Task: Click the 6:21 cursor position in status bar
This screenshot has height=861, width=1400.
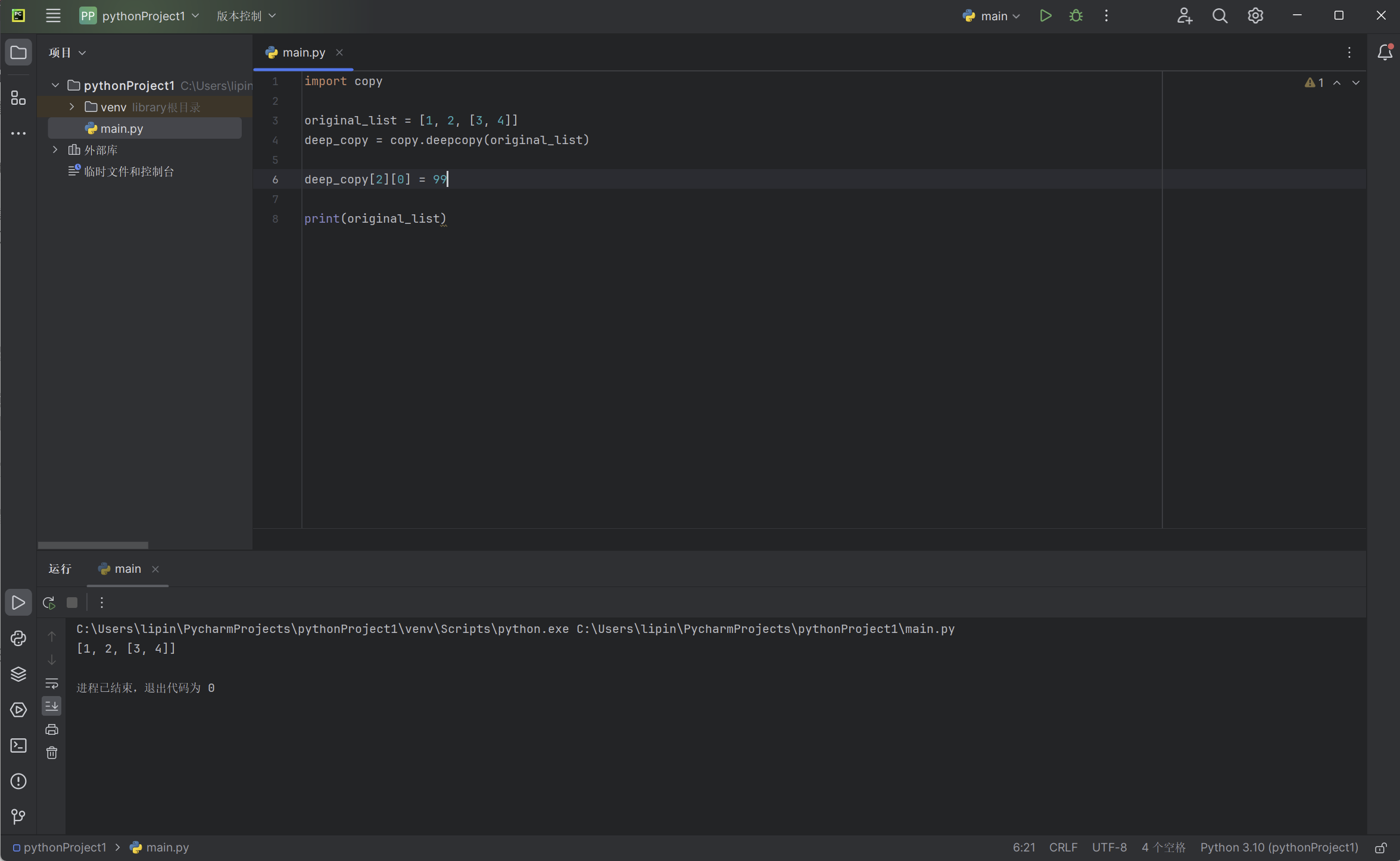Action: (1024, 848)
